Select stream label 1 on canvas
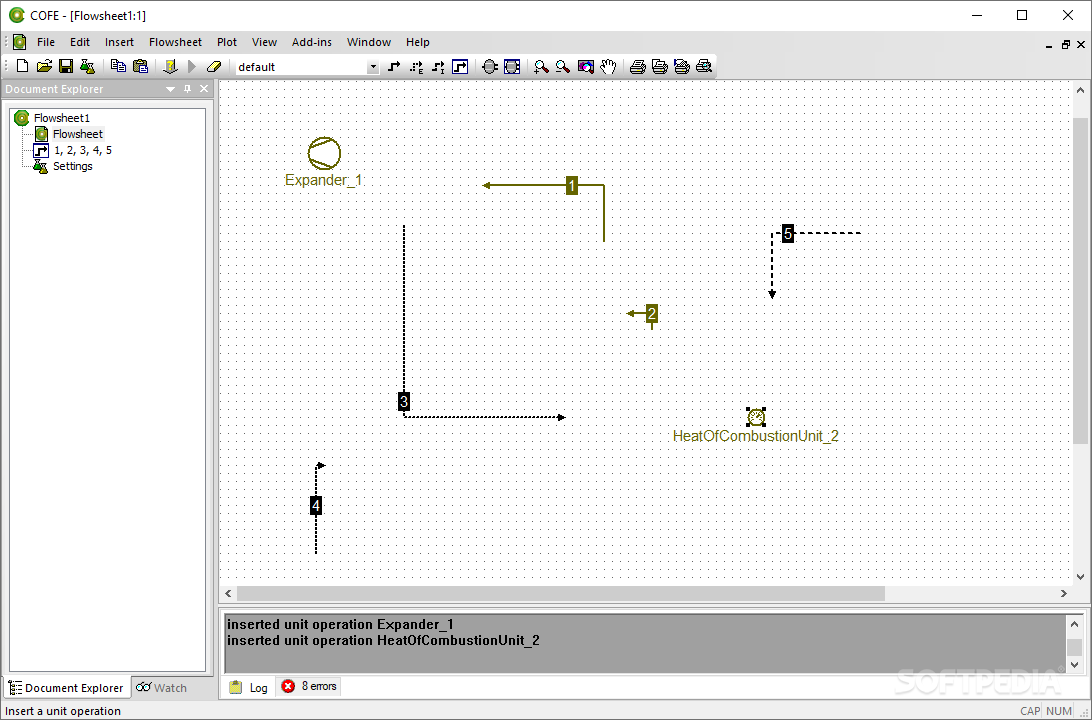The width and height of the screenshot is (1092, 720). point(572,185)
